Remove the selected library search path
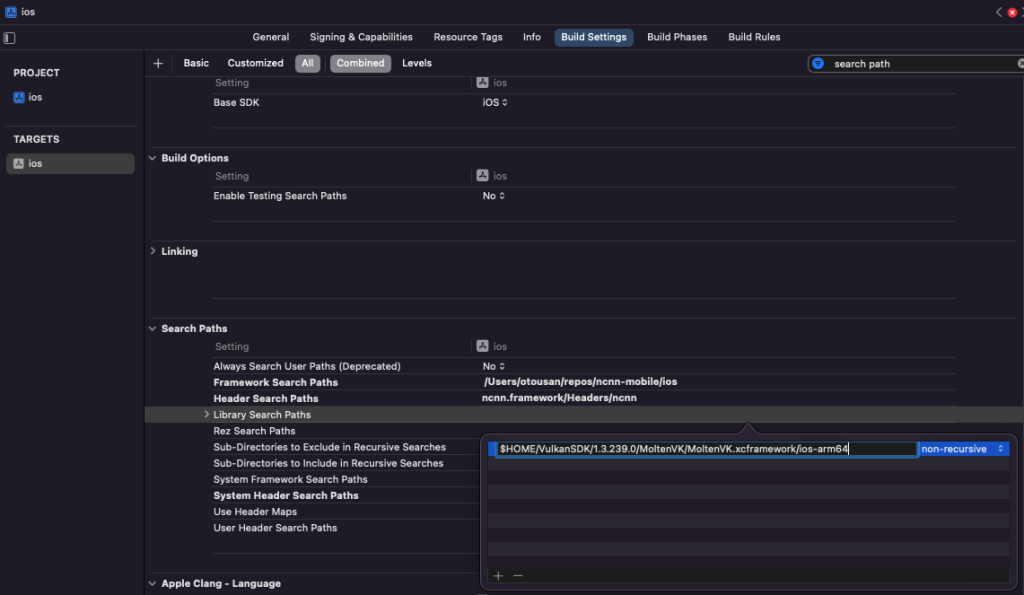The height and width of the screenshot is (595, 1024). coord(518,575)
